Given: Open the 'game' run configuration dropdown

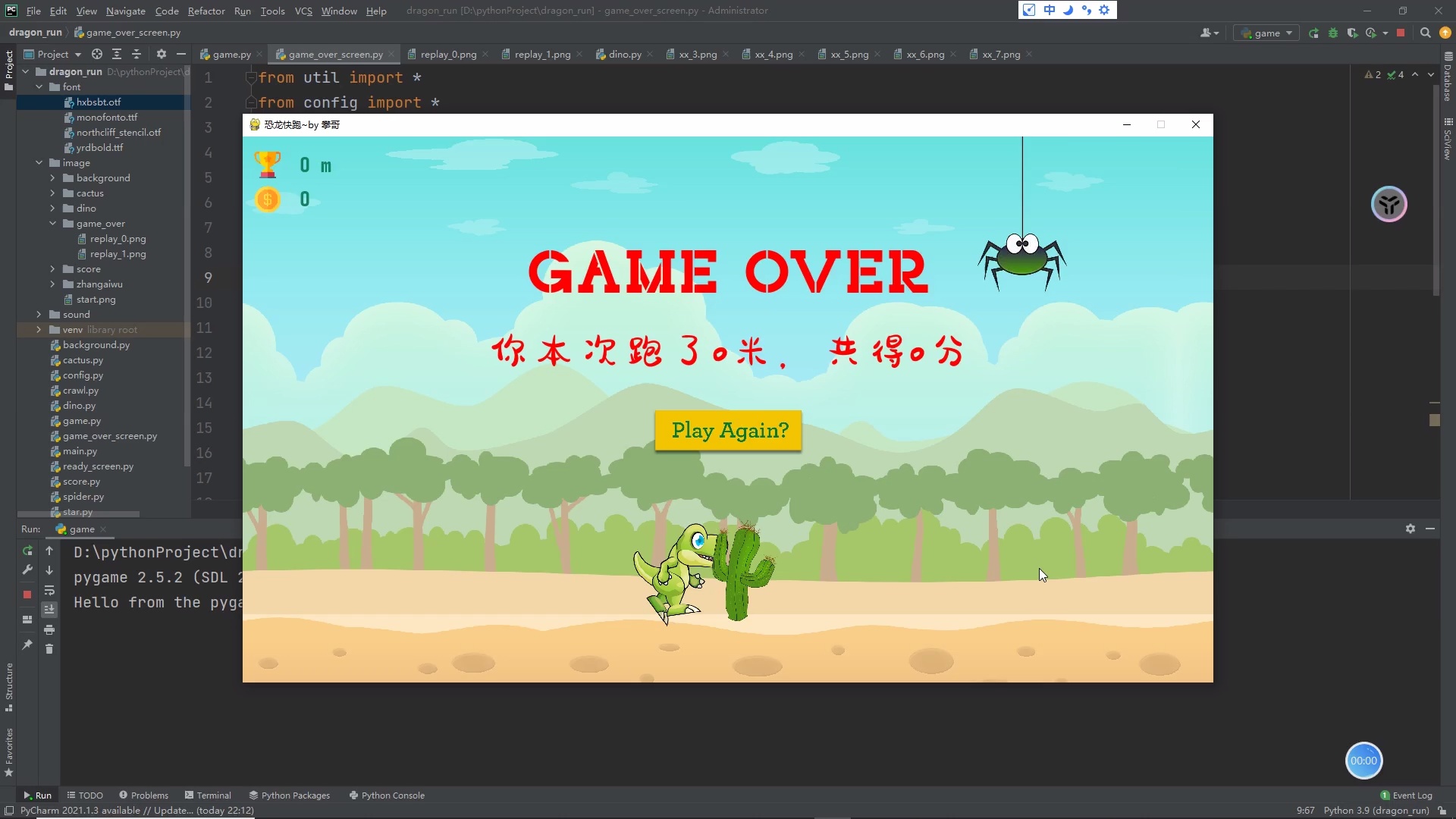Looking at the screenshot, I should click(x=1266, y=33).
